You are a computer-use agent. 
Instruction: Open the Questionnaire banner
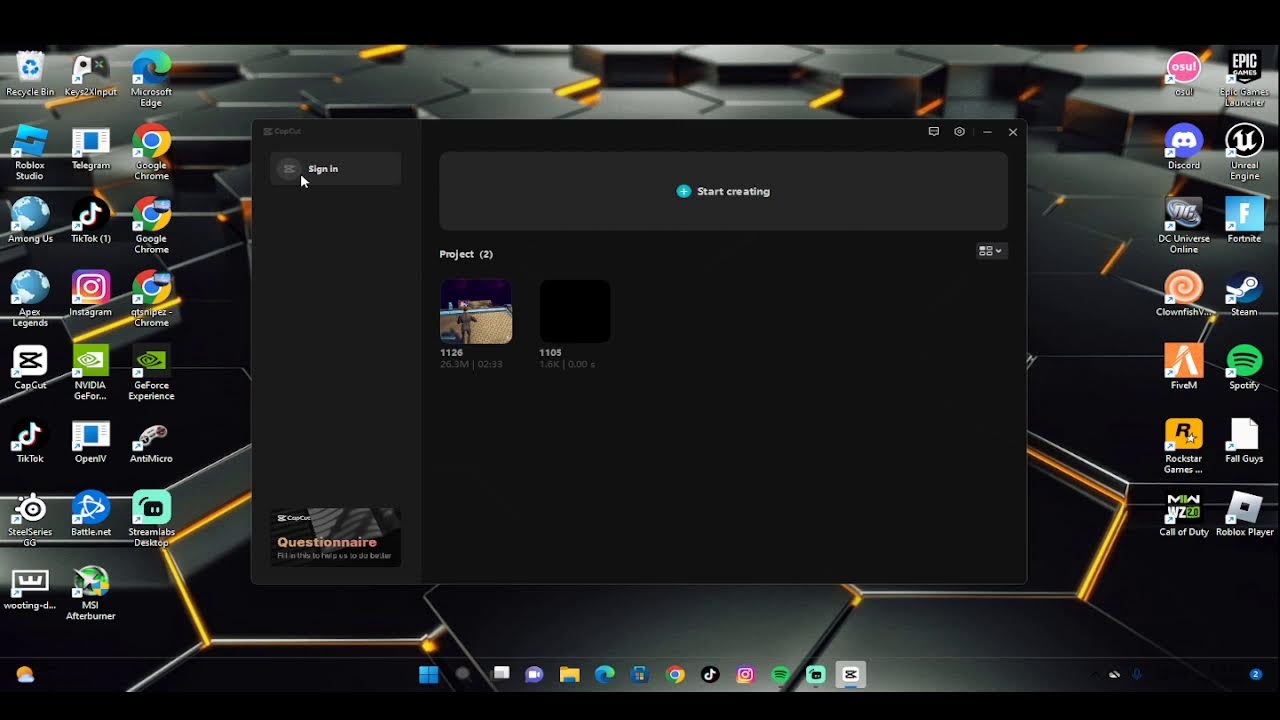tap(335, 537)
